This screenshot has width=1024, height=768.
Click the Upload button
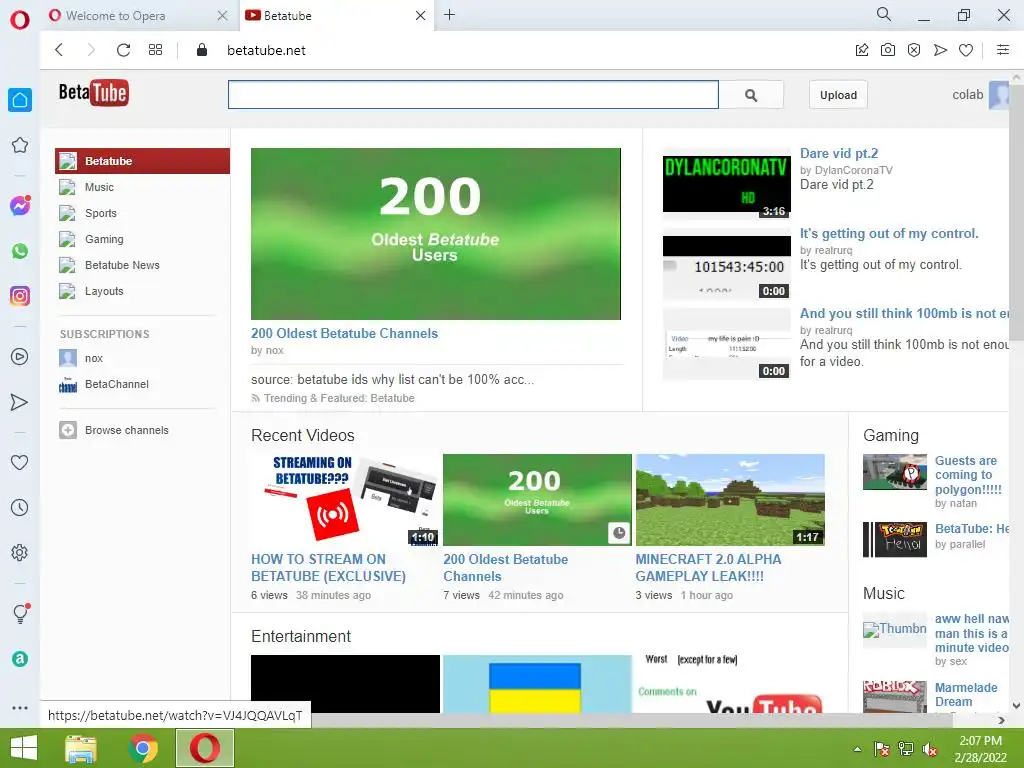click(x=838, y=95)
